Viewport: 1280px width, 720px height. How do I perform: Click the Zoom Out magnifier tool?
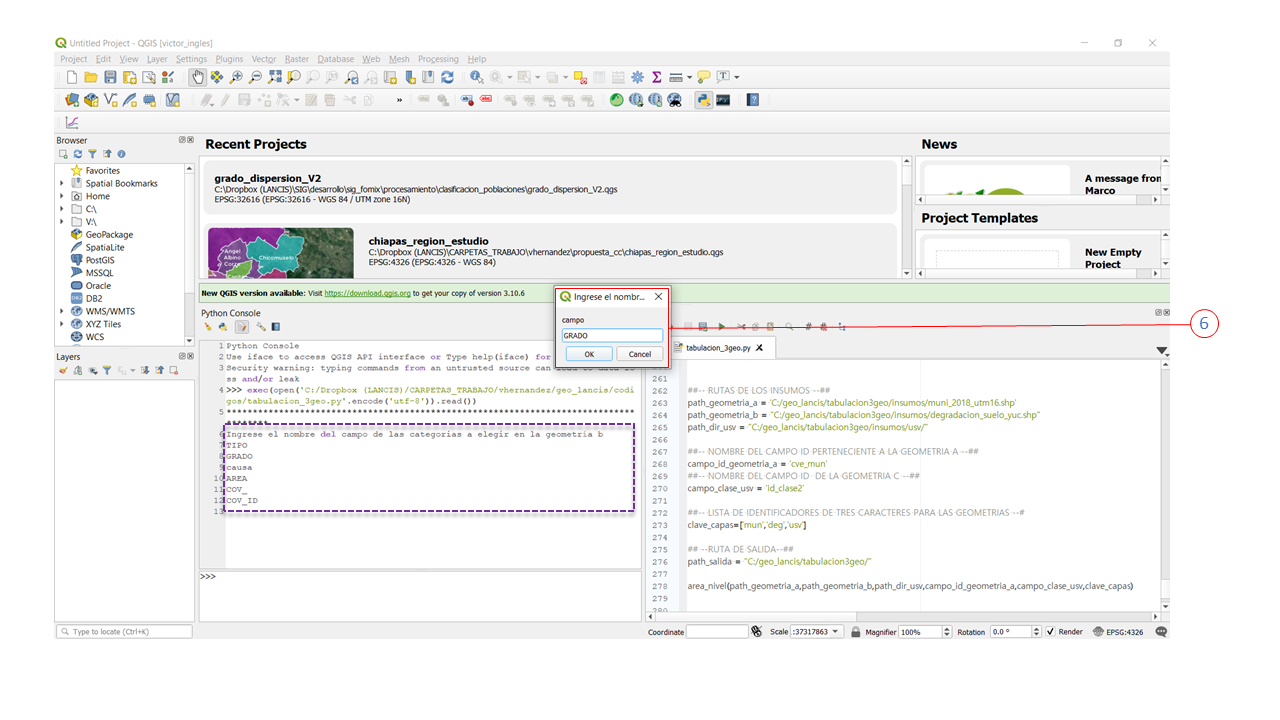255,77
